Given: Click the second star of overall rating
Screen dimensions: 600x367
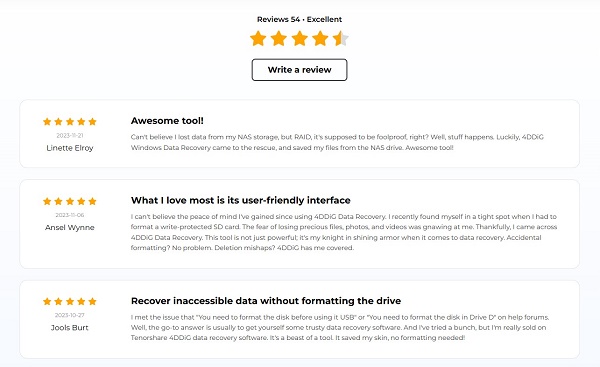Looking at the screenshot, I should point(279,39).
